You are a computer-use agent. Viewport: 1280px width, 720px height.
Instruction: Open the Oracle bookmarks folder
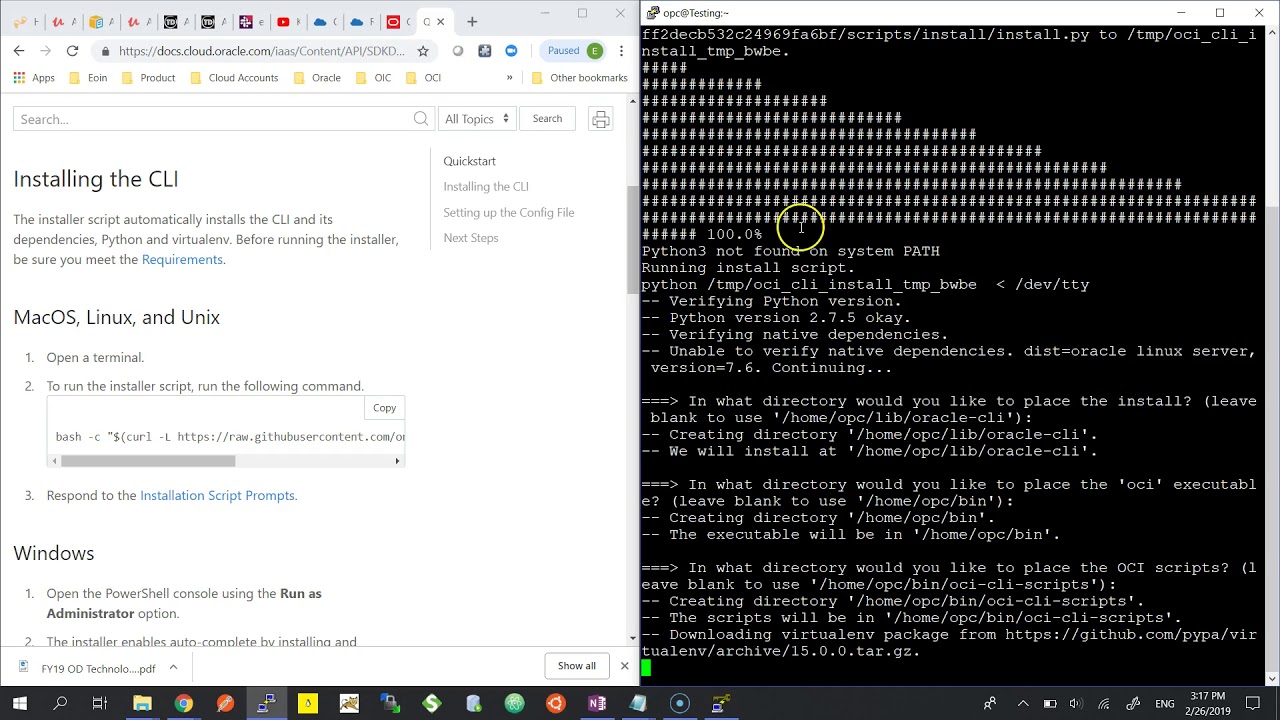pos(317,77)
